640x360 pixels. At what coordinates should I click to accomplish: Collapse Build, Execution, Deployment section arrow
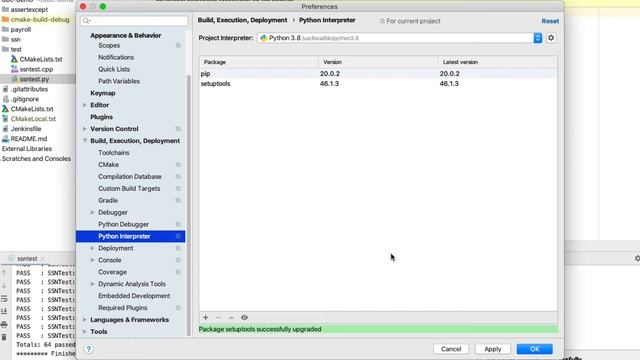point(85,141)
